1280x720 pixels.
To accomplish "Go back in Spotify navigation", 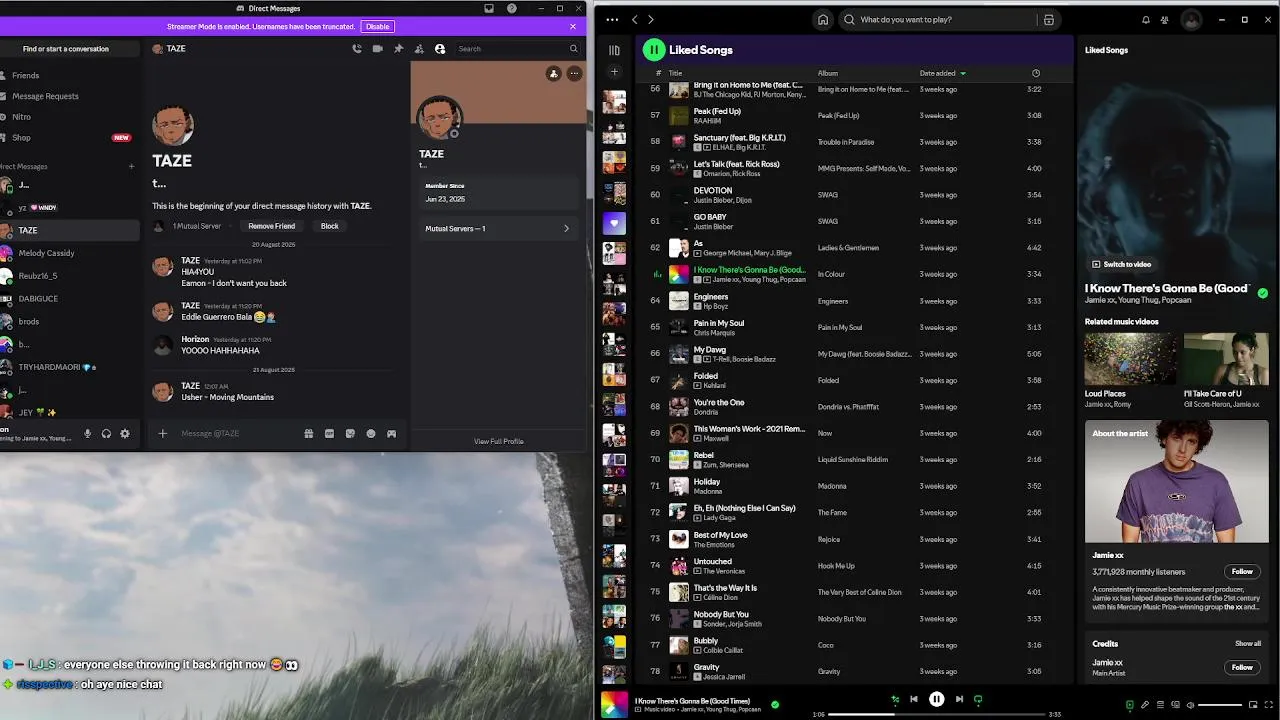I will coord(634,19).
